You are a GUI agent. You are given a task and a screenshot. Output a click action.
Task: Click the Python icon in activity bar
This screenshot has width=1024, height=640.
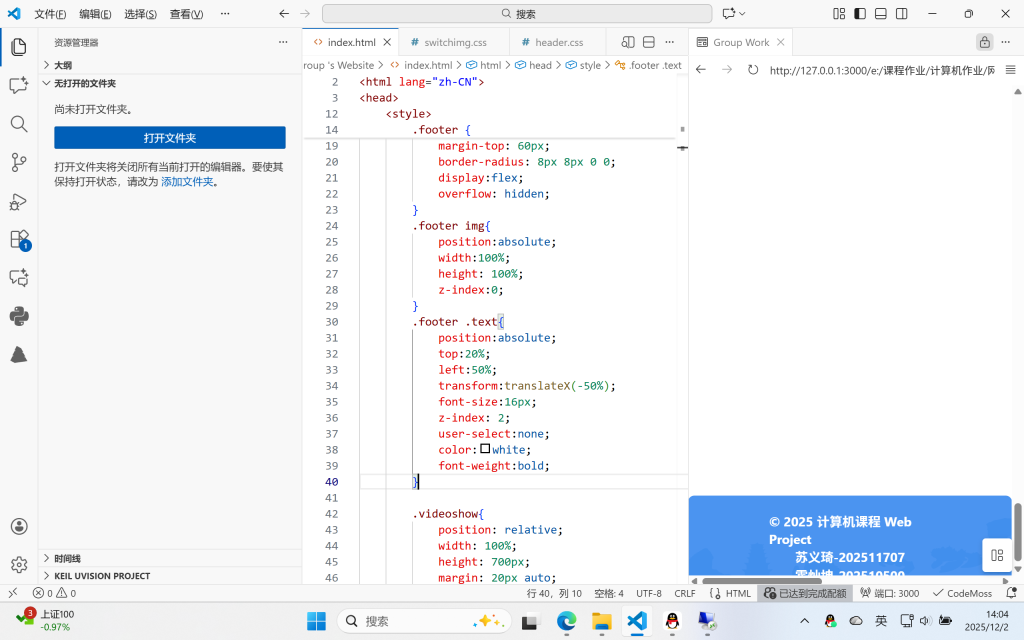tap(18, 316)
